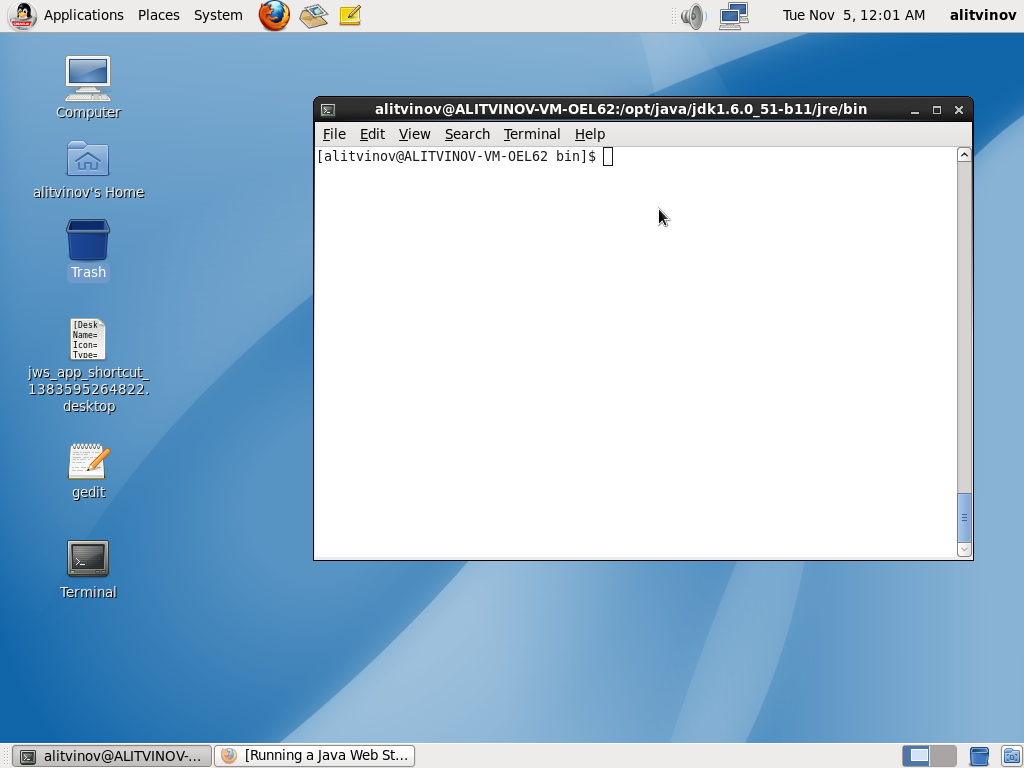
Task: Launch Firefox from the top panel
Action: [x=273, y=15]
